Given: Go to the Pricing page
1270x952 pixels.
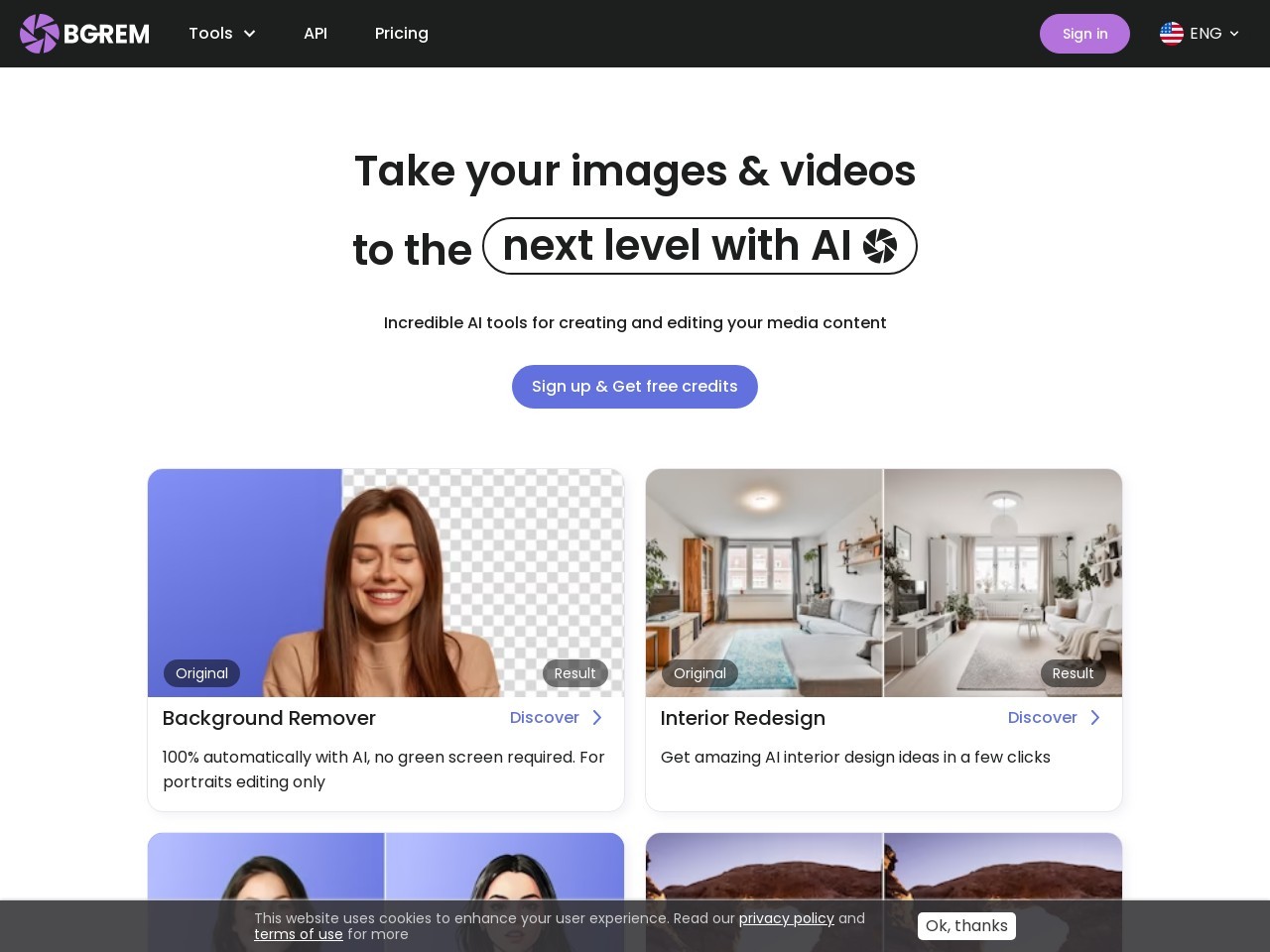Looking at the screenshot, I should point(402,34).
